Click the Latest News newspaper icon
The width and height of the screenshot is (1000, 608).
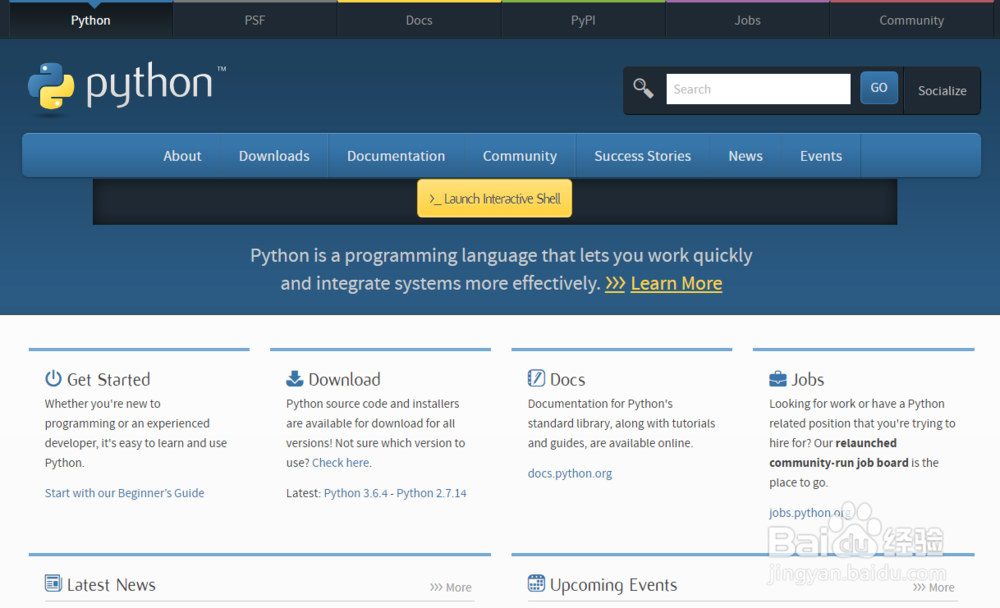[53, 583]
